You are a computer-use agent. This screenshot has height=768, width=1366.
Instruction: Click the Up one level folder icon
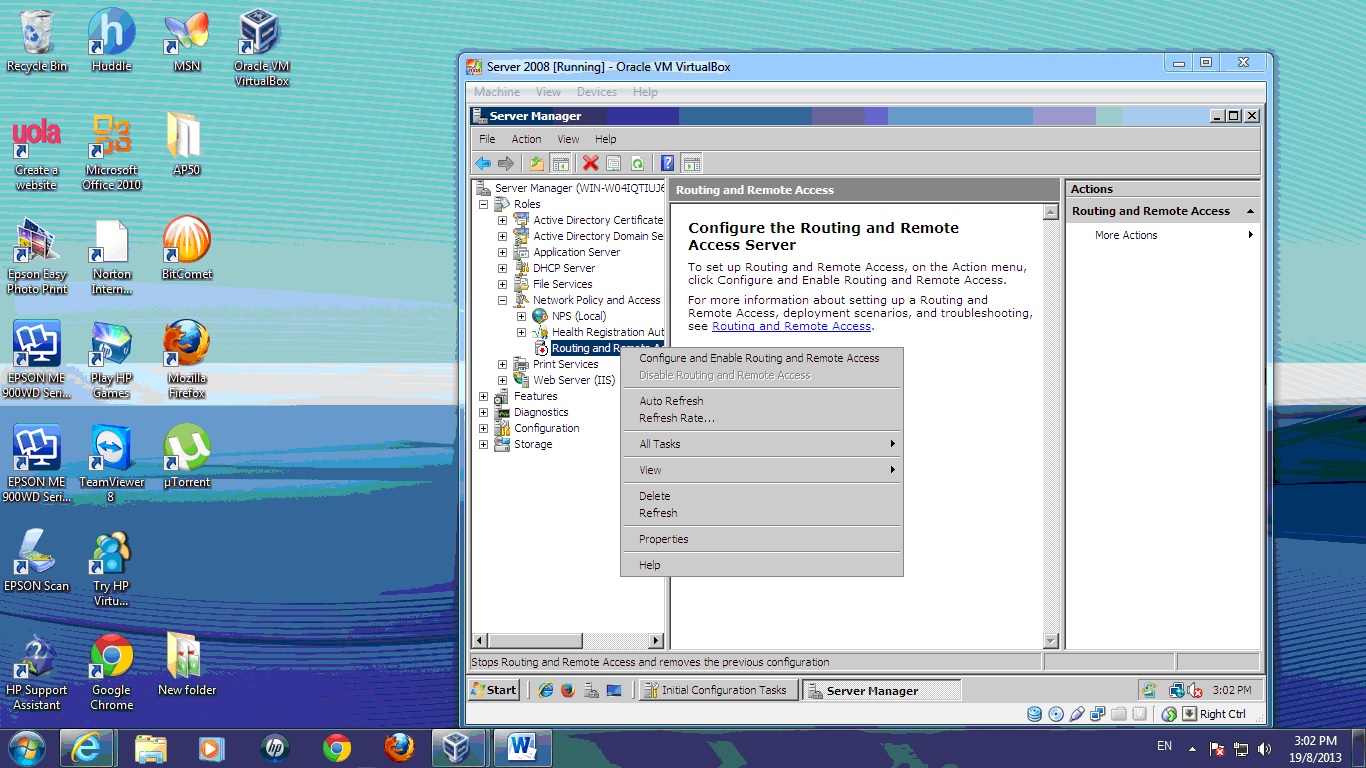click(537, 163)
